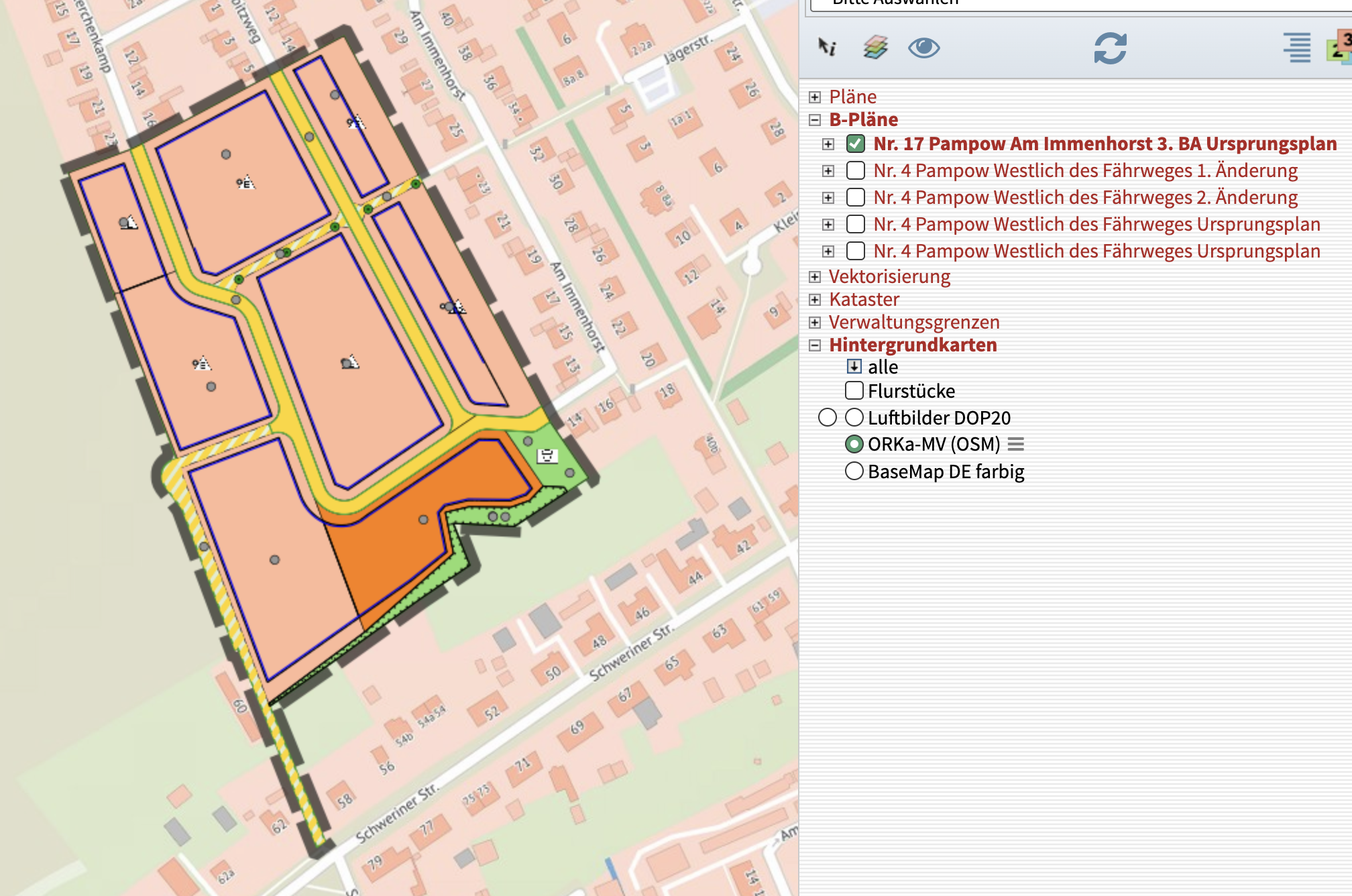Collapse the B-Pläne group
Viewport: 1352px width, 896px height.
pos(815,119)
